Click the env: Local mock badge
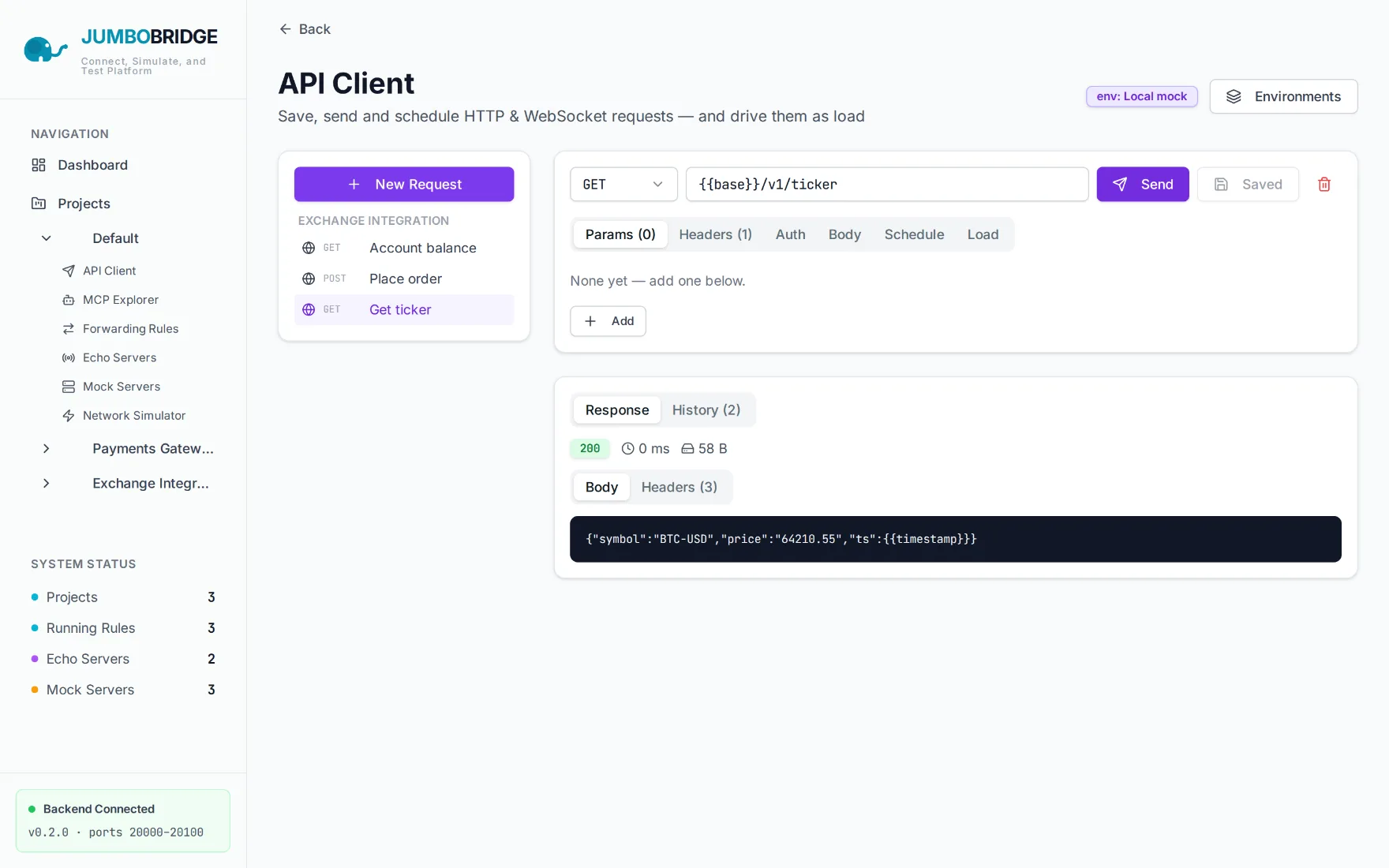The image size is (1389, 868). coord(1141,96)
